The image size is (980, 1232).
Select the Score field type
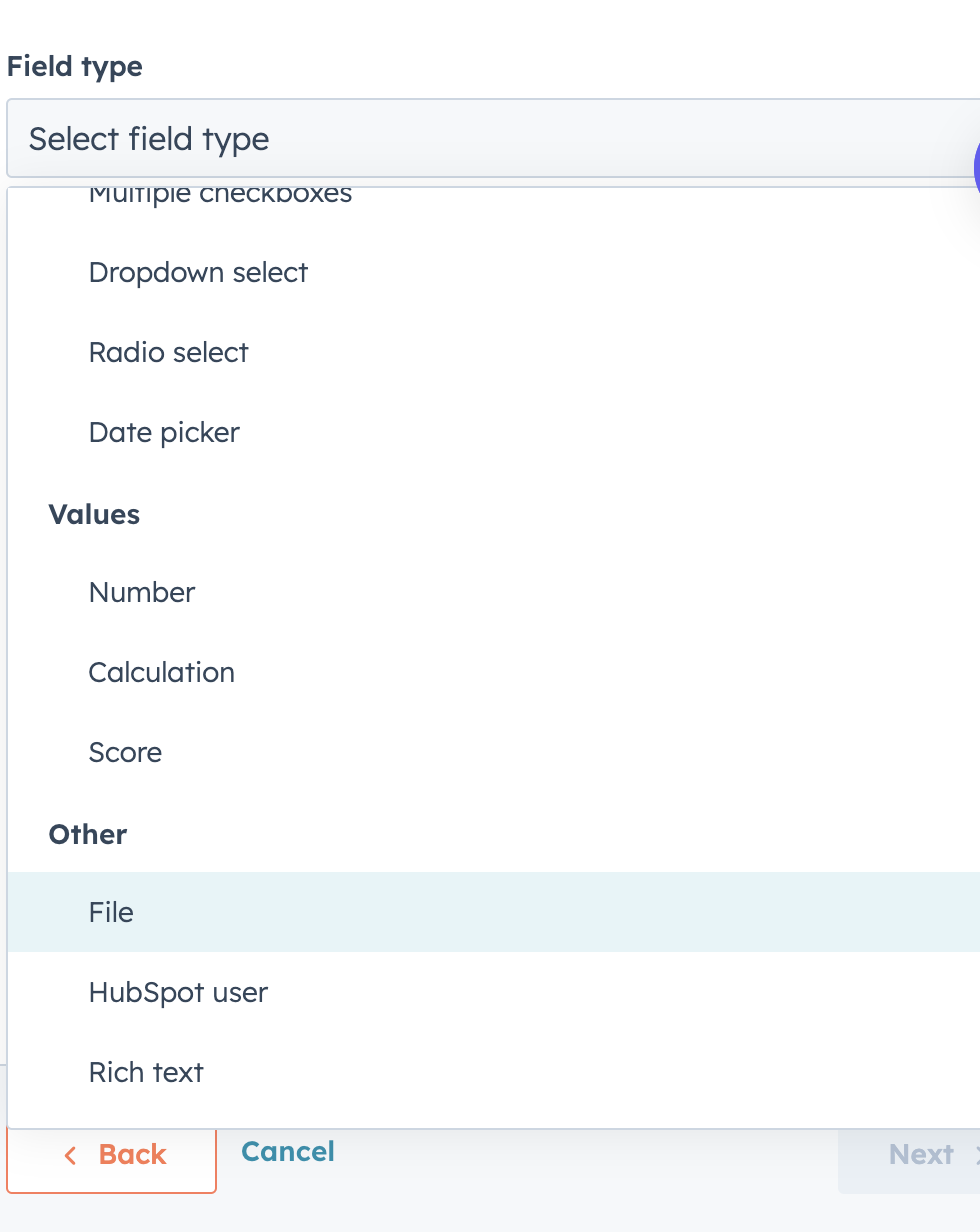(x=125, y=752)
